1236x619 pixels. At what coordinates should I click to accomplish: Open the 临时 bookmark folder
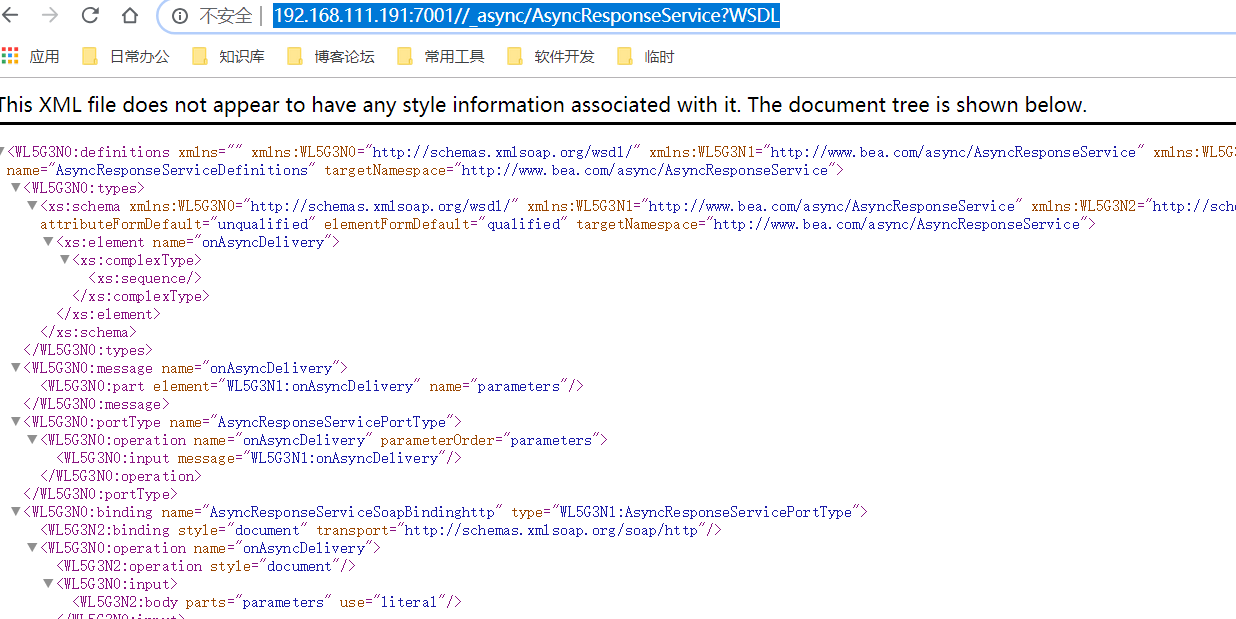646,56
